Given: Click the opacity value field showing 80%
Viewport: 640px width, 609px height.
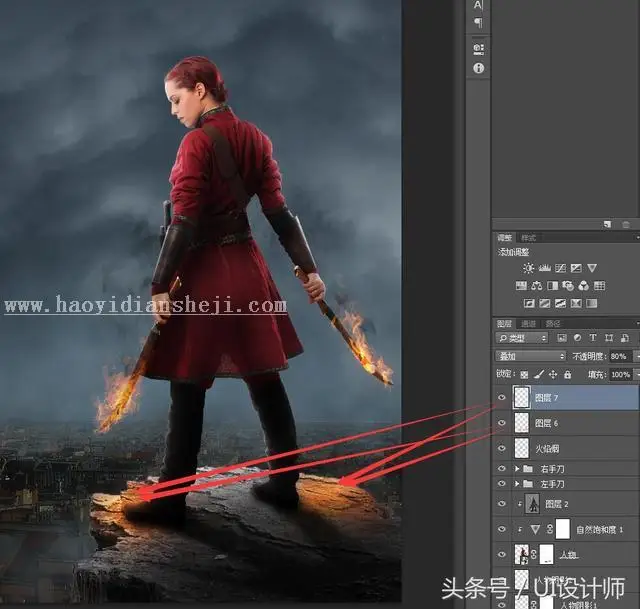Looking at the screenshot, I should coord(620,356).
